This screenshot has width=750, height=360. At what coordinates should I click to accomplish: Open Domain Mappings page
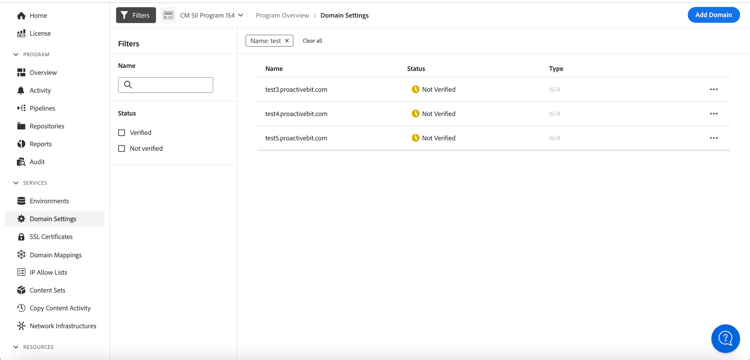55,255
